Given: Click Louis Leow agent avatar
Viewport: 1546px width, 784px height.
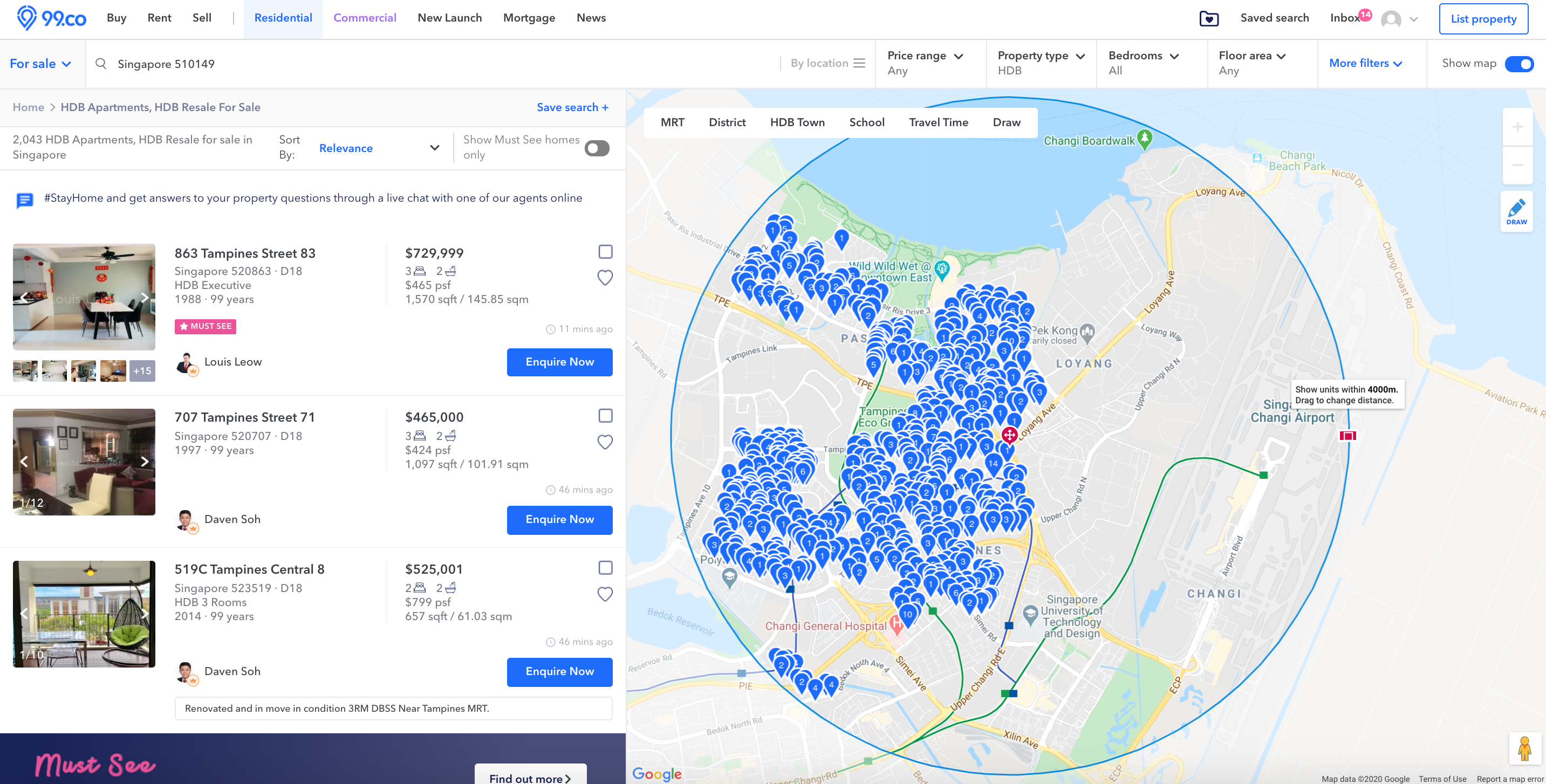Looking at the screenshot, I should (x=186, y=363).
